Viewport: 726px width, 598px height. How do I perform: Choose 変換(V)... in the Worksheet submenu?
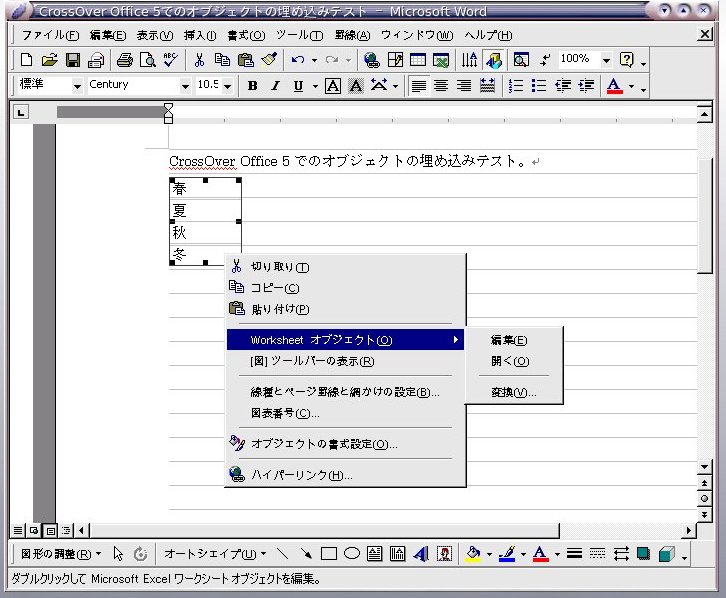(x=514, y=392)
